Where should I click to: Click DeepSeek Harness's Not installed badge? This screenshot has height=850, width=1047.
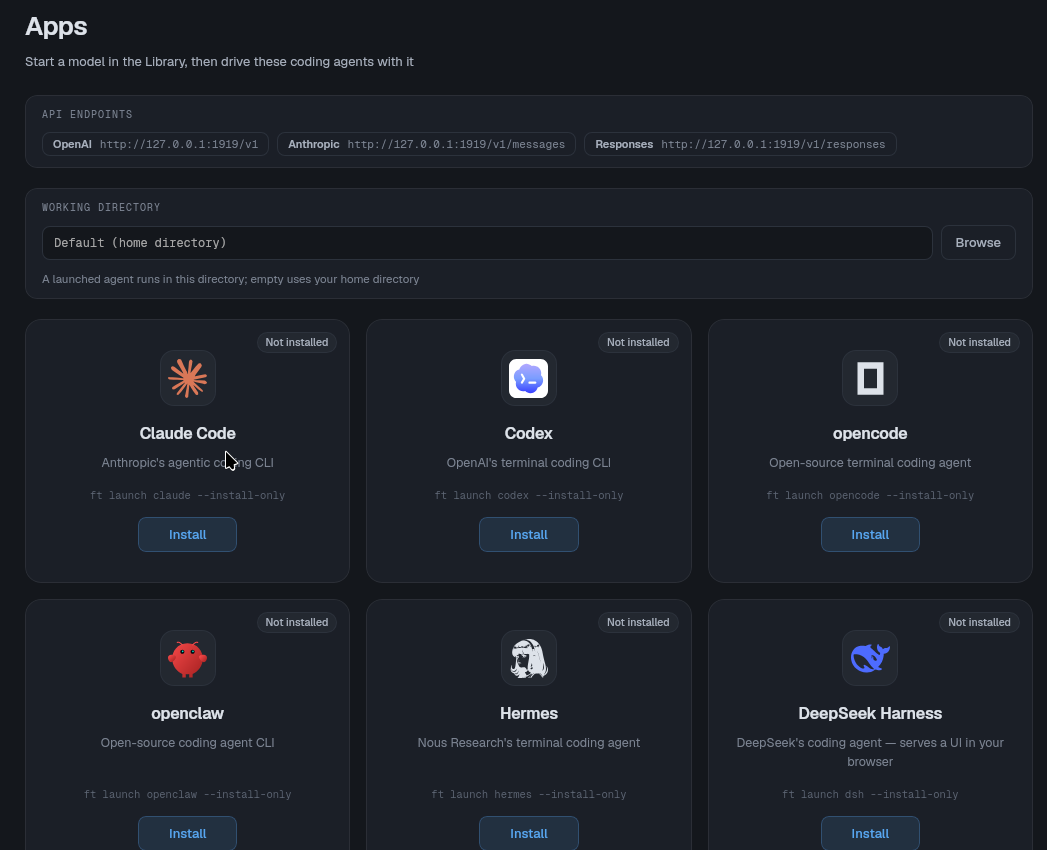[979, 622]
